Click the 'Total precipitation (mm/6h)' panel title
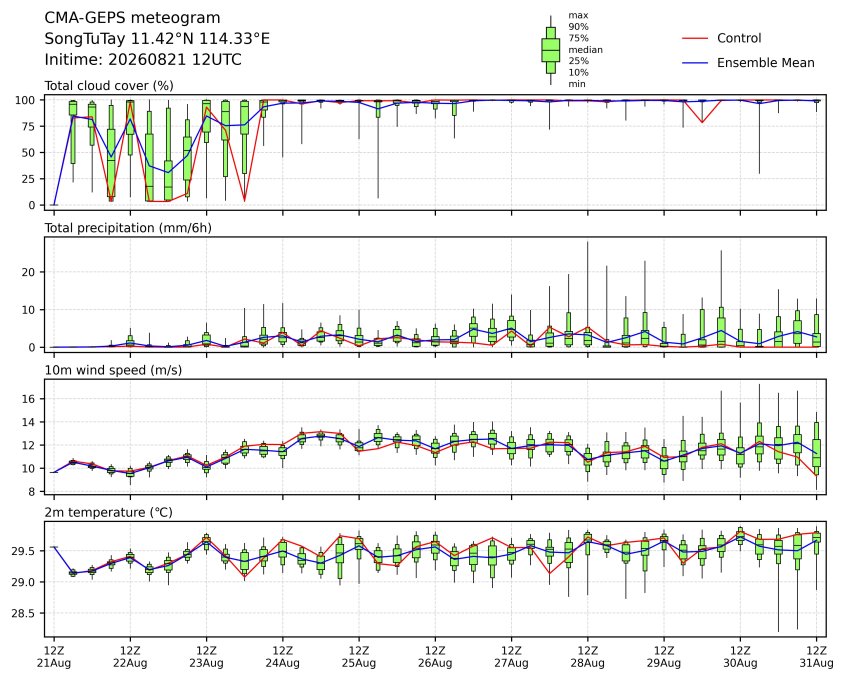The height and width of the screenshot is (680, 845). (x=128, y=228)
